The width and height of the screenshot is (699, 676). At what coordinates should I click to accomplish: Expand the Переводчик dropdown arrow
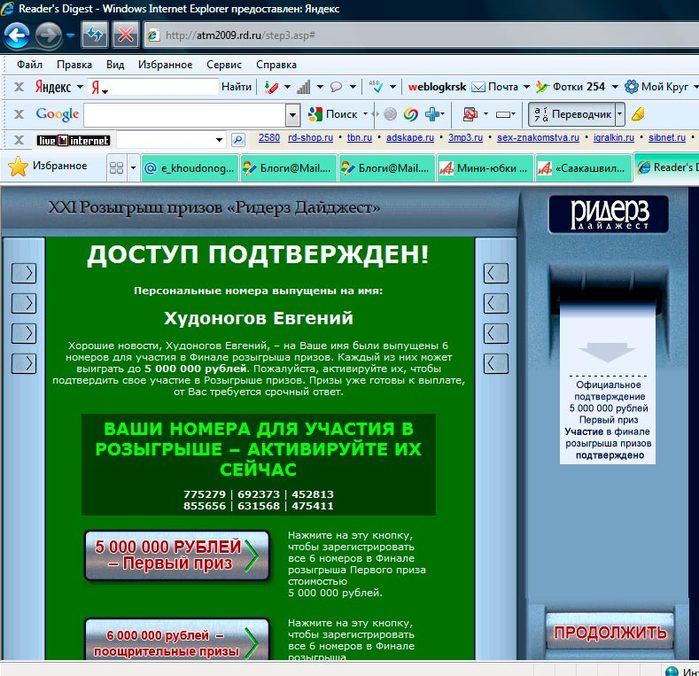(620, 115)
